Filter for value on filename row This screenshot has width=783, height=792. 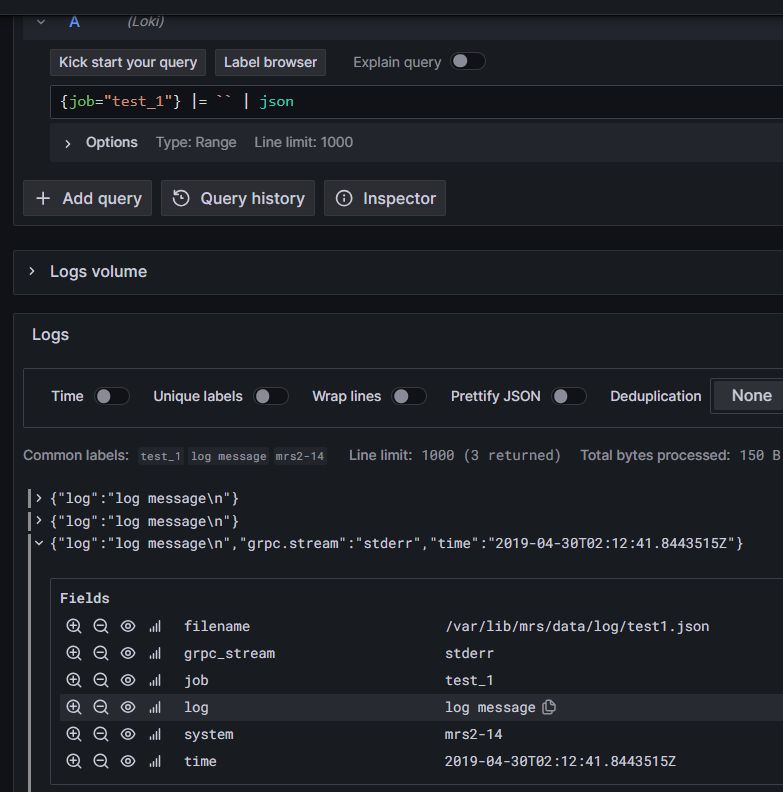[x=74, y=626]
